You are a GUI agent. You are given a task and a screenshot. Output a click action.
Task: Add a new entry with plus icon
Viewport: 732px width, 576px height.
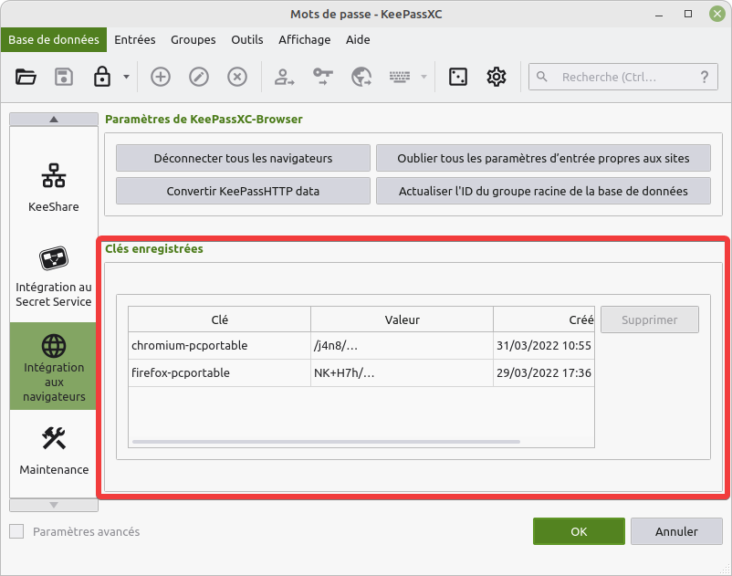pyautogui.click(x=160, y=77)
